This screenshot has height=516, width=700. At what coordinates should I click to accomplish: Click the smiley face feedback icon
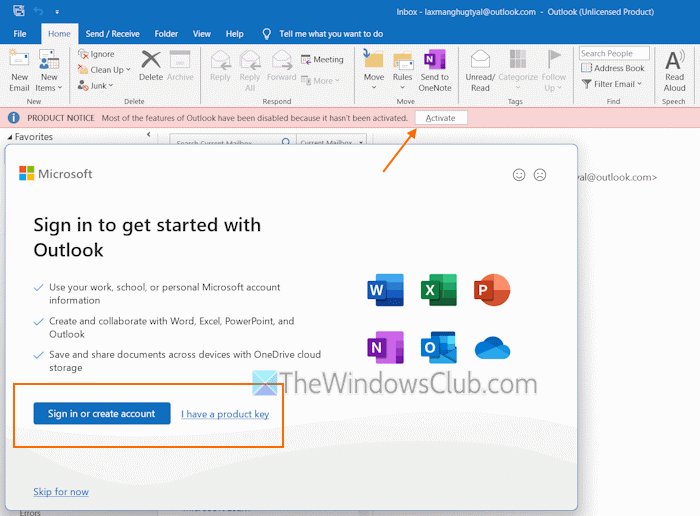[x=519, y=175]
